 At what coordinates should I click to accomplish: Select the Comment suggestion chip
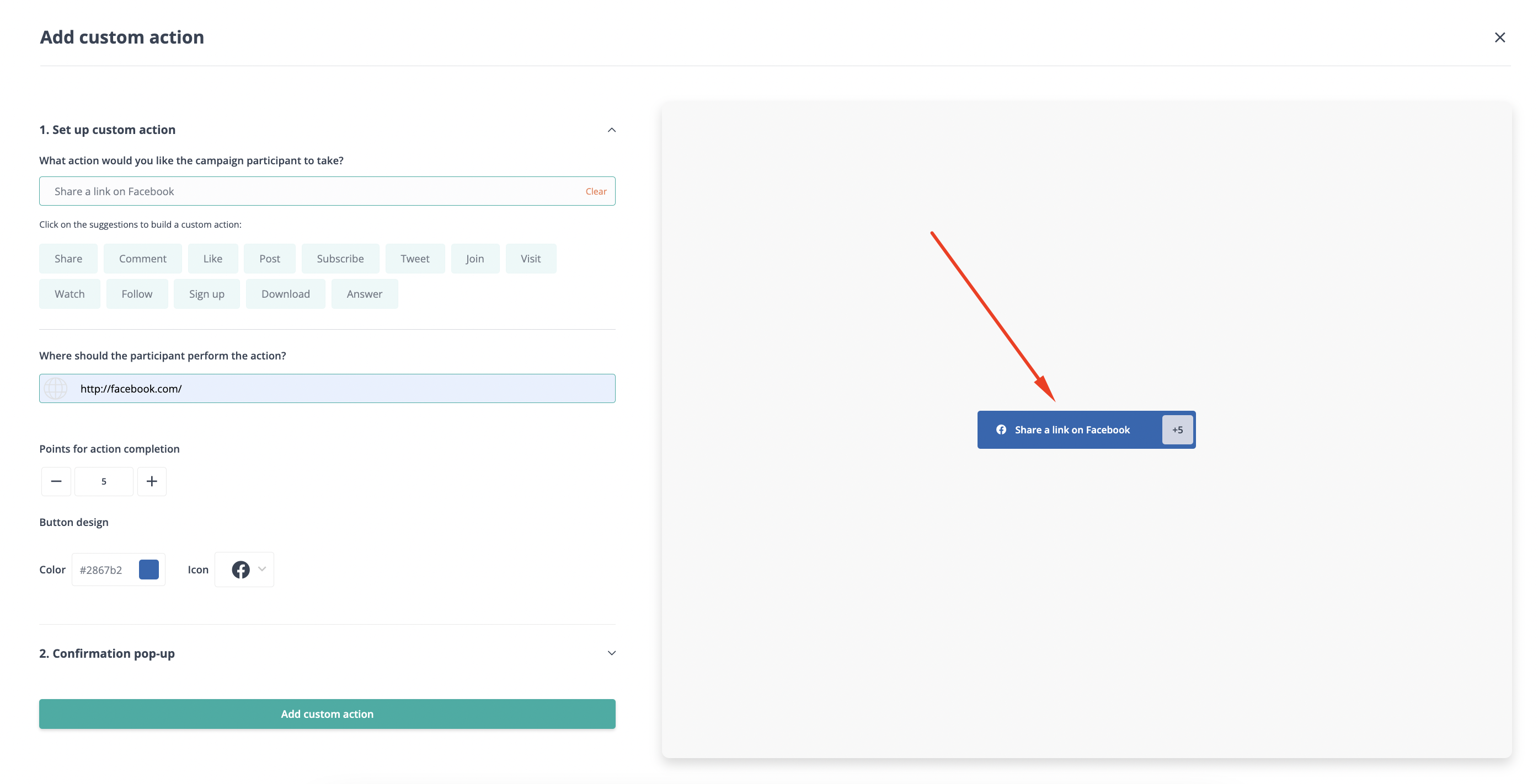[142, 259]
